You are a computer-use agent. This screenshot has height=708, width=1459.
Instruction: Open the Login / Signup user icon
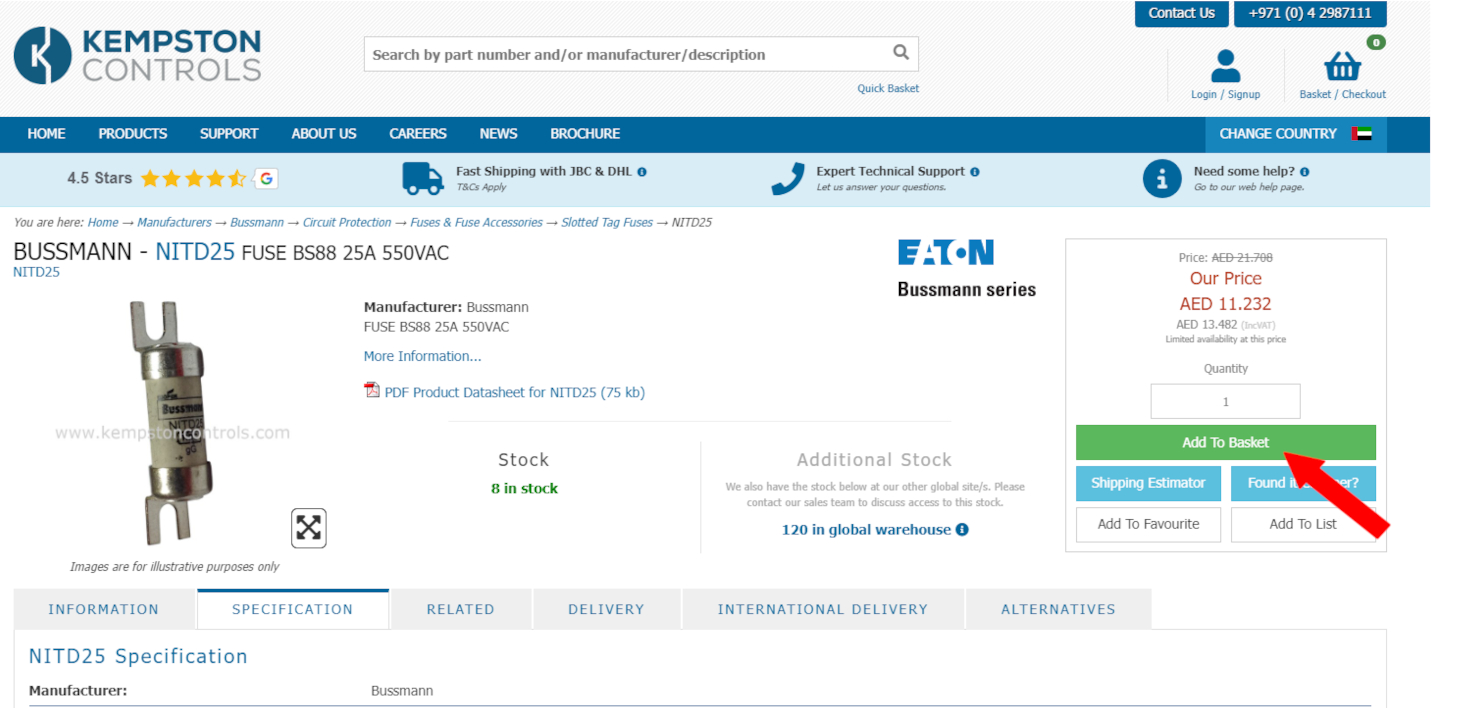tap(1225, 65)
